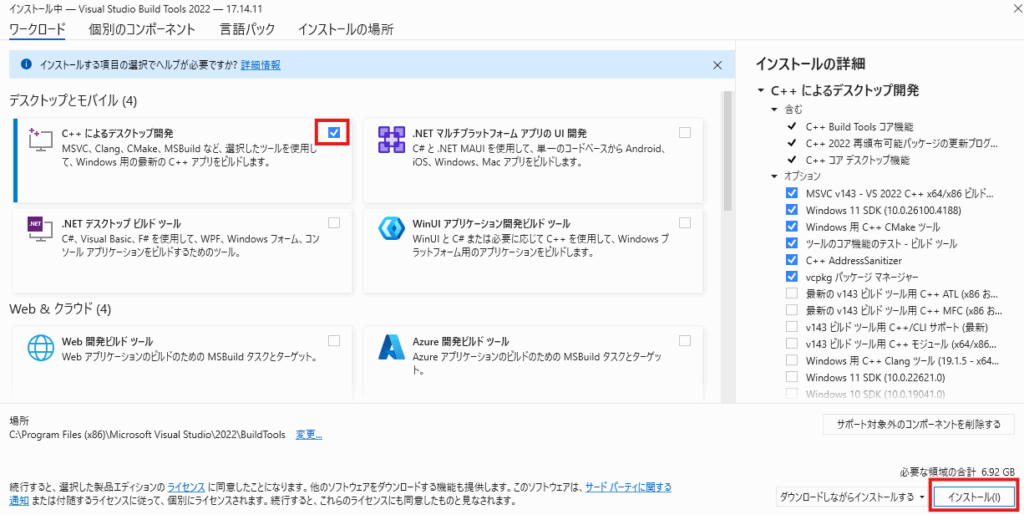Click the WinUI workload icon

(x=391, y=230)
